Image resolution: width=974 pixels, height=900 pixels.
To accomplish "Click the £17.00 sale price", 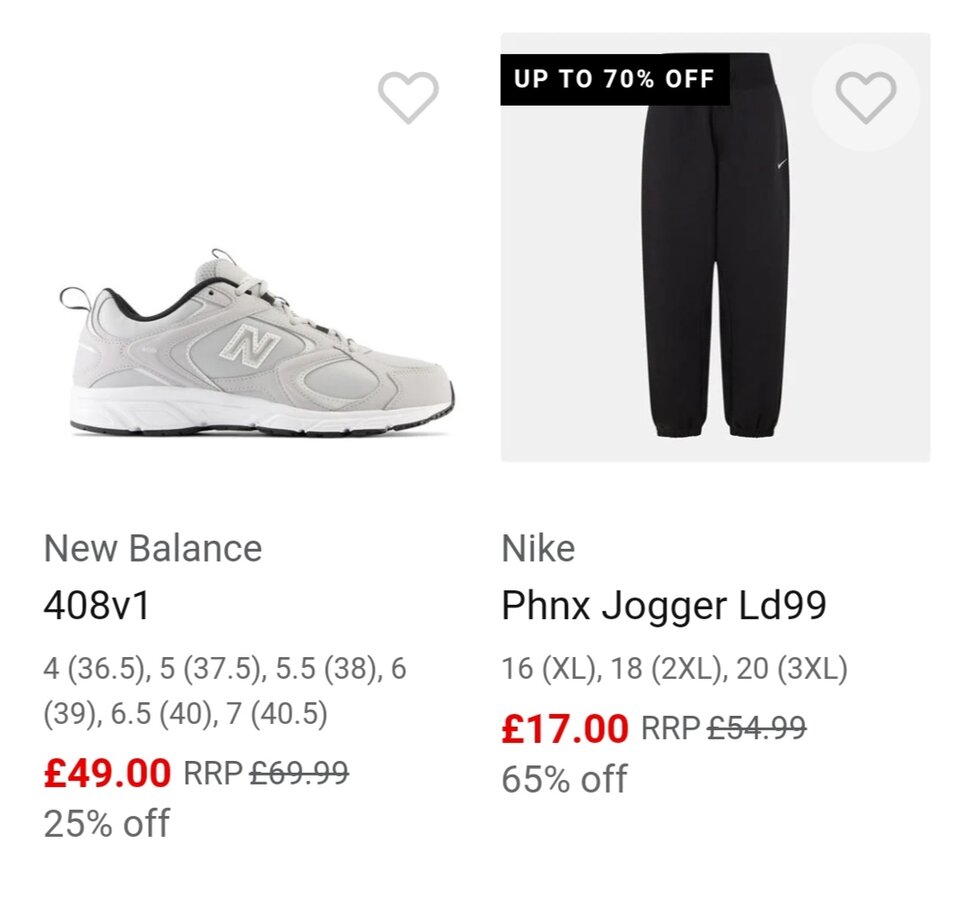I will (565, 729).
